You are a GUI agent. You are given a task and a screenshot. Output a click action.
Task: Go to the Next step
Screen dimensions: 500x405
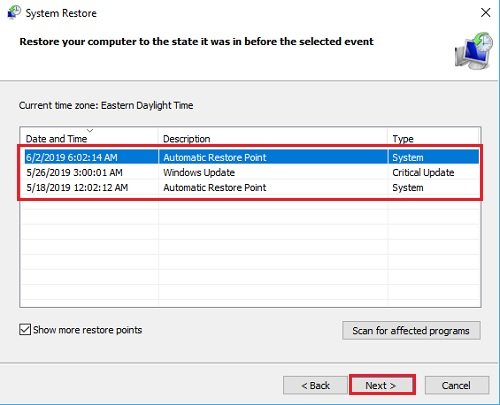point(382,385)
